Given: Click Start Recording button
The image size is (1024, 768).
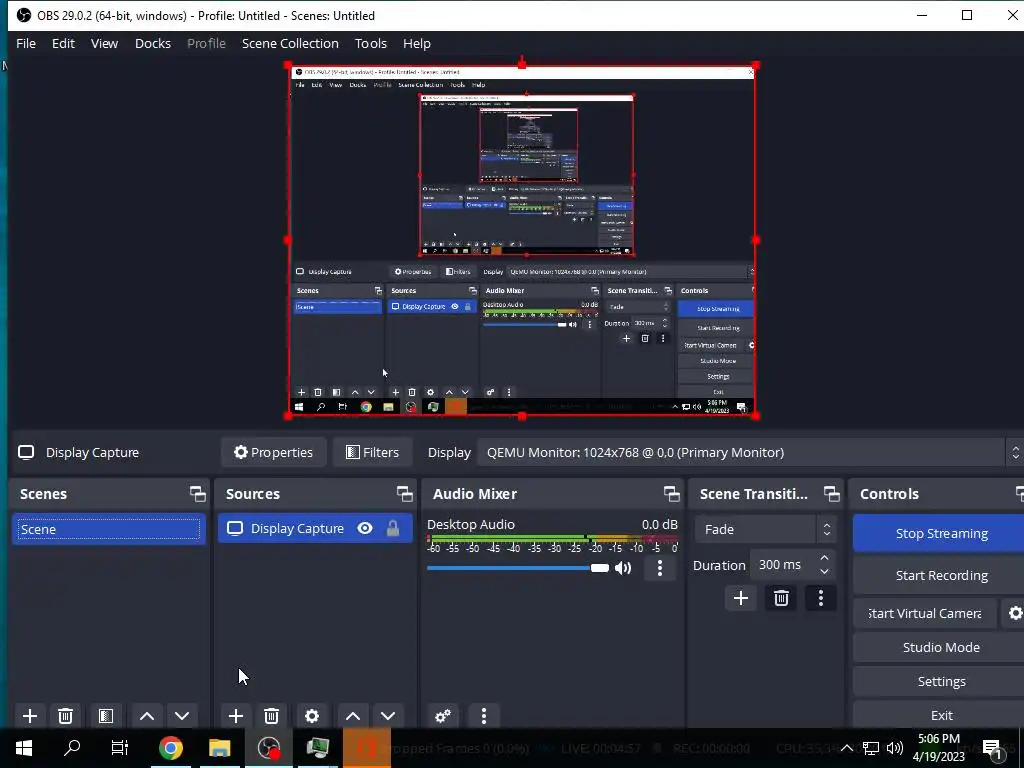Looking at the screenshot, I should (x=938, y=575).
